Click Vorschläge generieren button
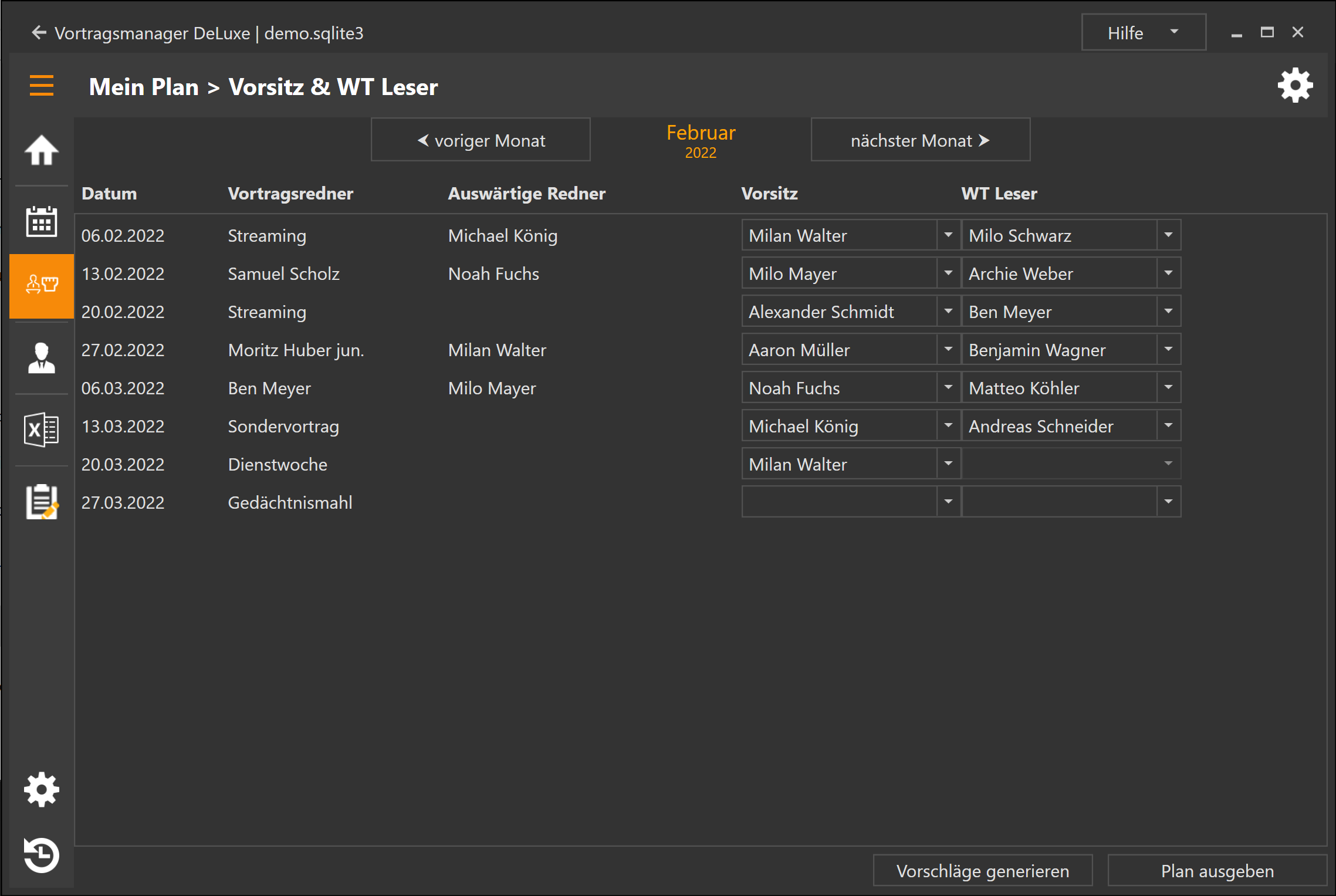 click(983, 871)
